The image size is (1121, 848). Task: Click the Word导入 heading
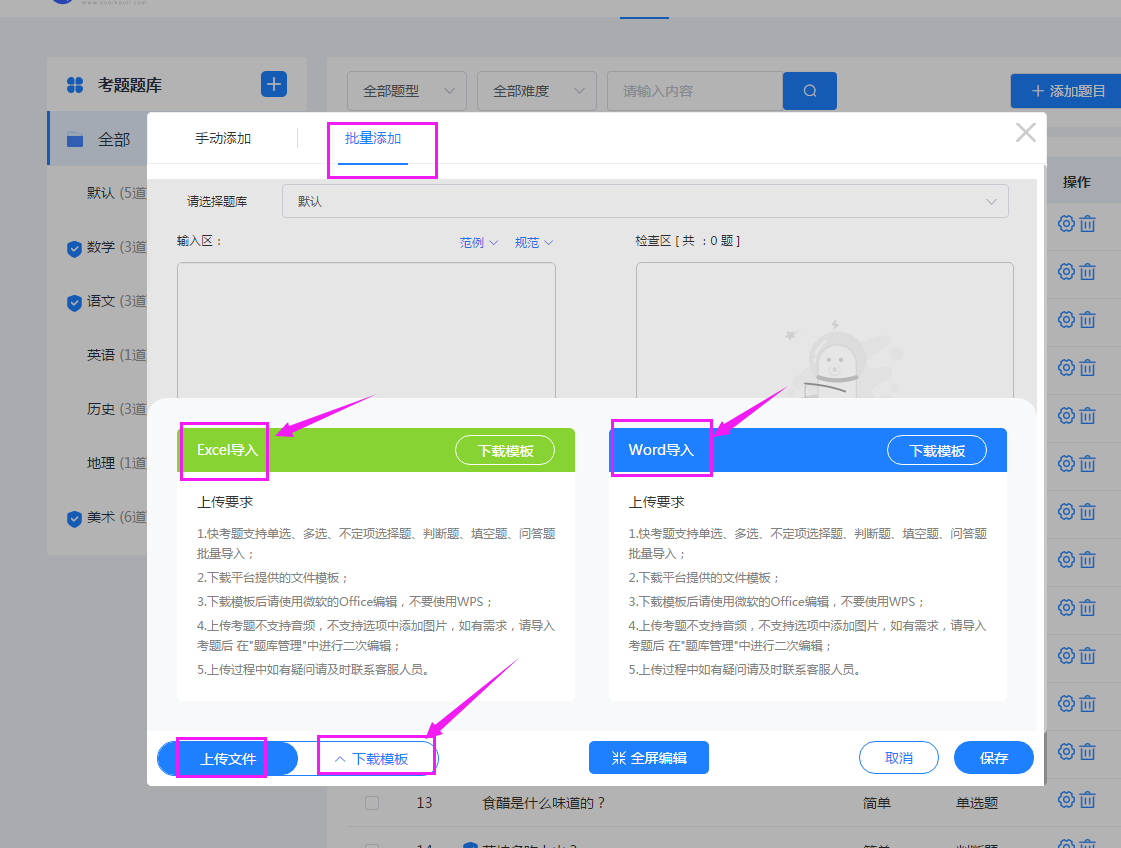661,450
